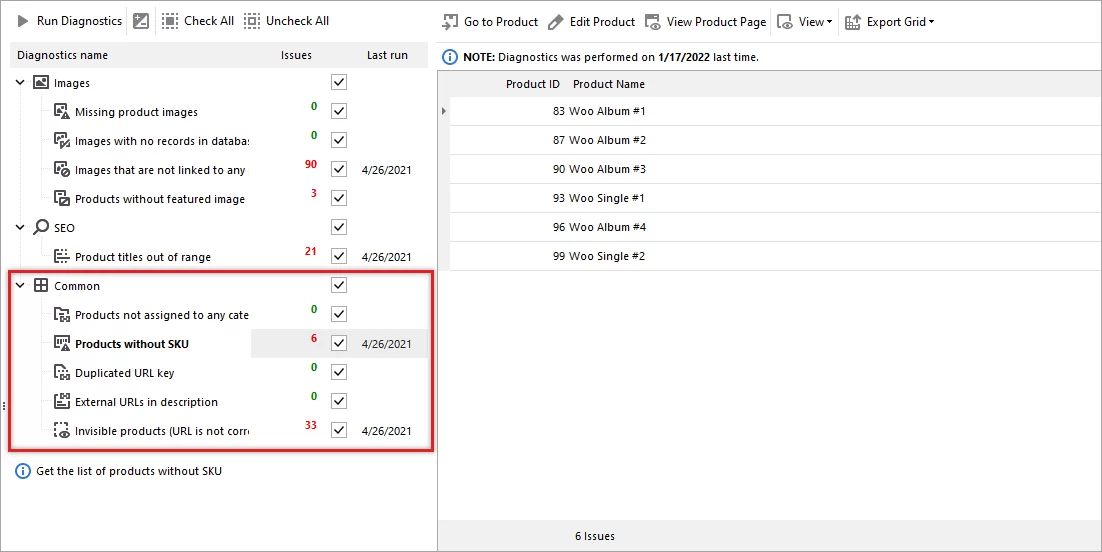Image resolution: width=1102 pixels, height=552 pixels.
Task: Click the Uncheck All toolbar icon
Action: coord(251,21)
